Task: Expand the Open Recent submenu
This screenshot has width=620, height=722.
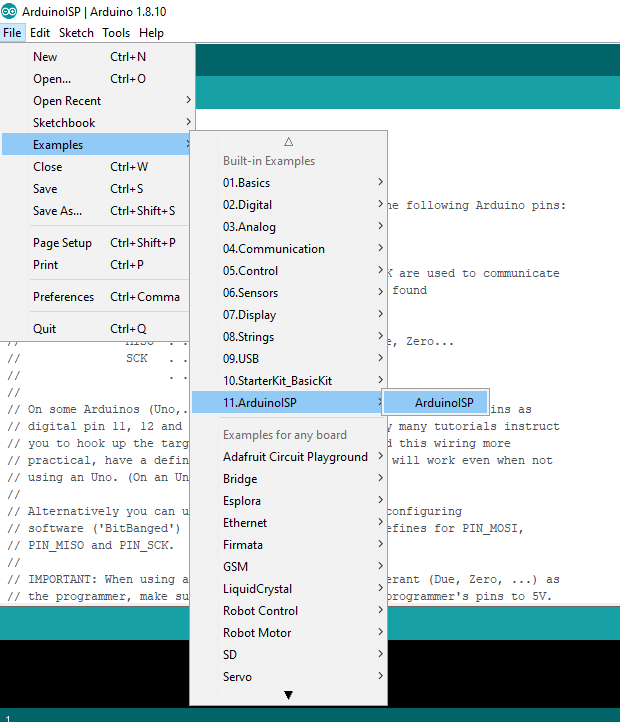Action: click(x=96, y=101)
